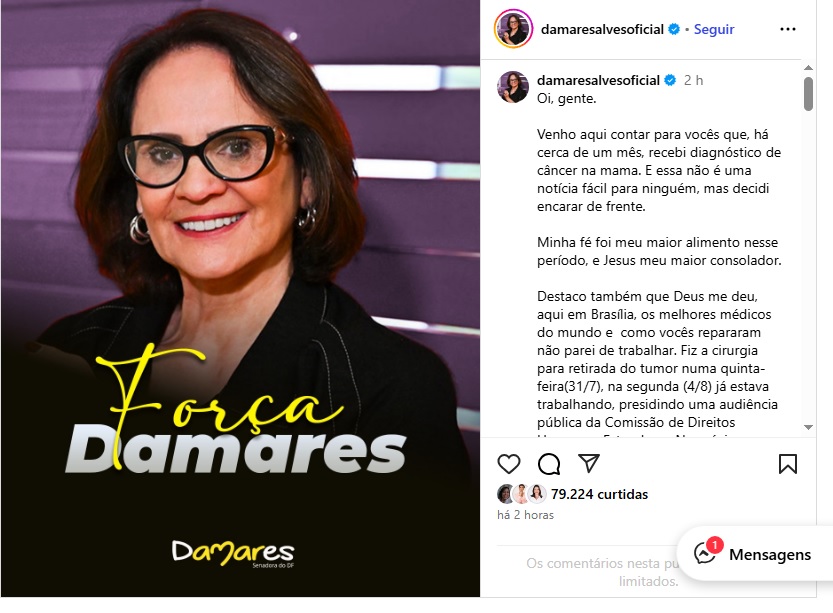
Task: Click the 'há 2 horas' timestamp
Action: [x=525, y=515]
